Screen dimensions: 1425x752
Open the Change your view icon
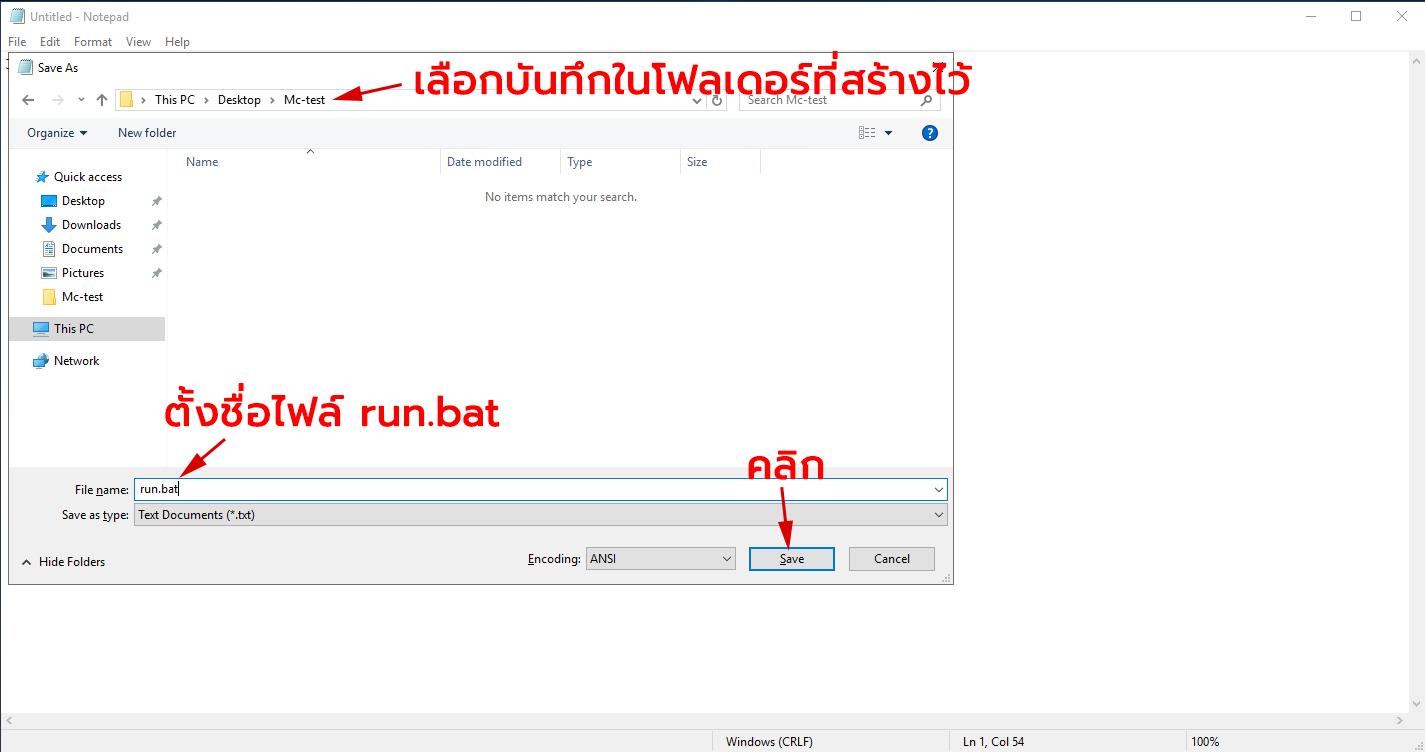(x=866, y=132)
